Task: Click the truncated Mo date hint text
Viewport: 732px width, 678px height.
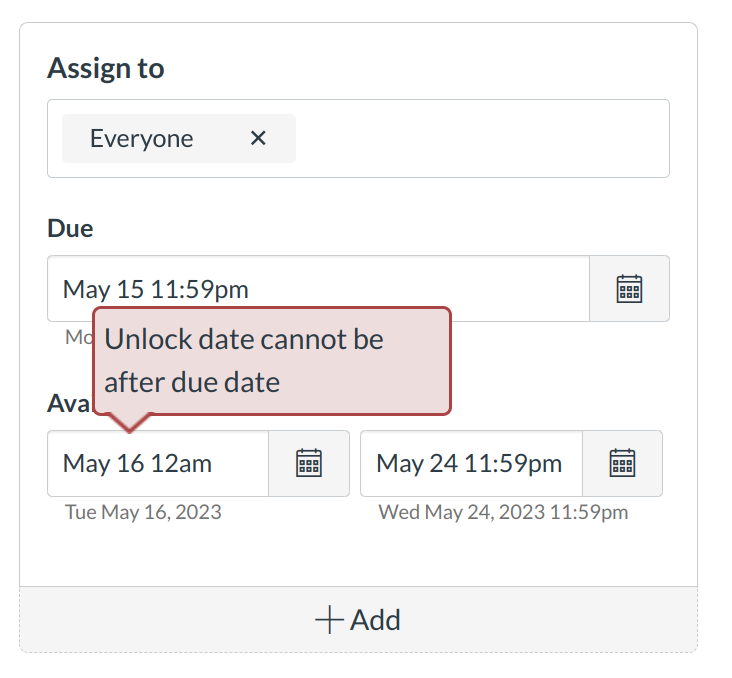Action: pyautogui.click(x=78, y=337)
